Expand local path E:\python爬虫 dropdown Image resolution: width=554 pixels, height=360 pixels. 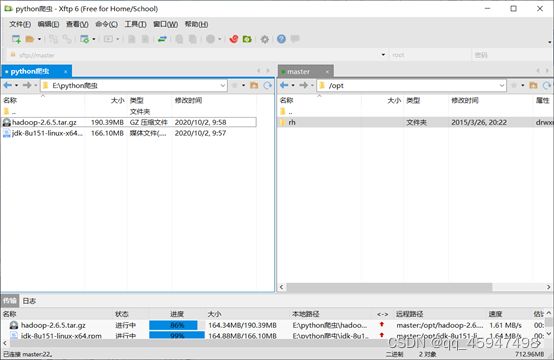coord(223,85)
